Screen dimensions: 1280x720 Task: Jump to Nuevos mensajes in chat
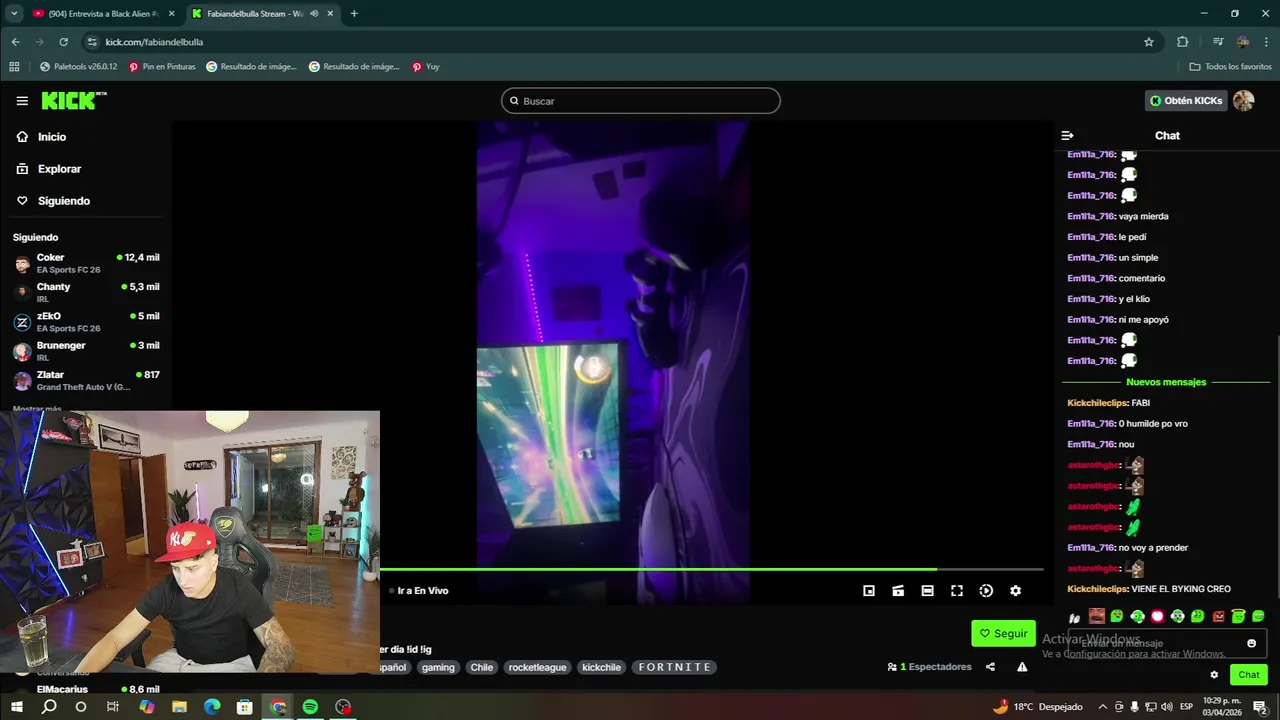pyautogui.click(x=1166, y=382)
